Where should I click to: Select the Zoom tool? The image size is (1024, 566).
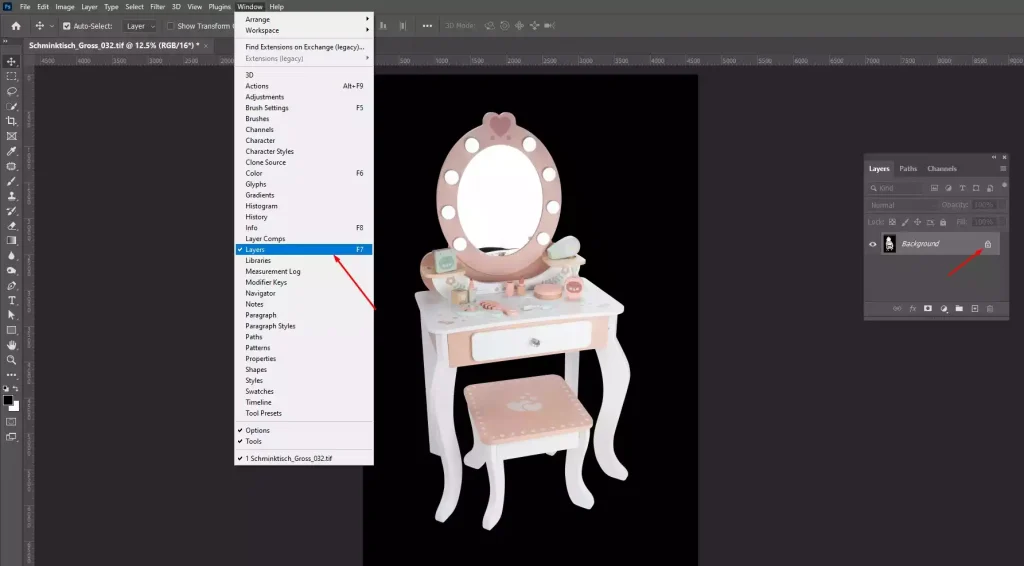pos(11,360)
